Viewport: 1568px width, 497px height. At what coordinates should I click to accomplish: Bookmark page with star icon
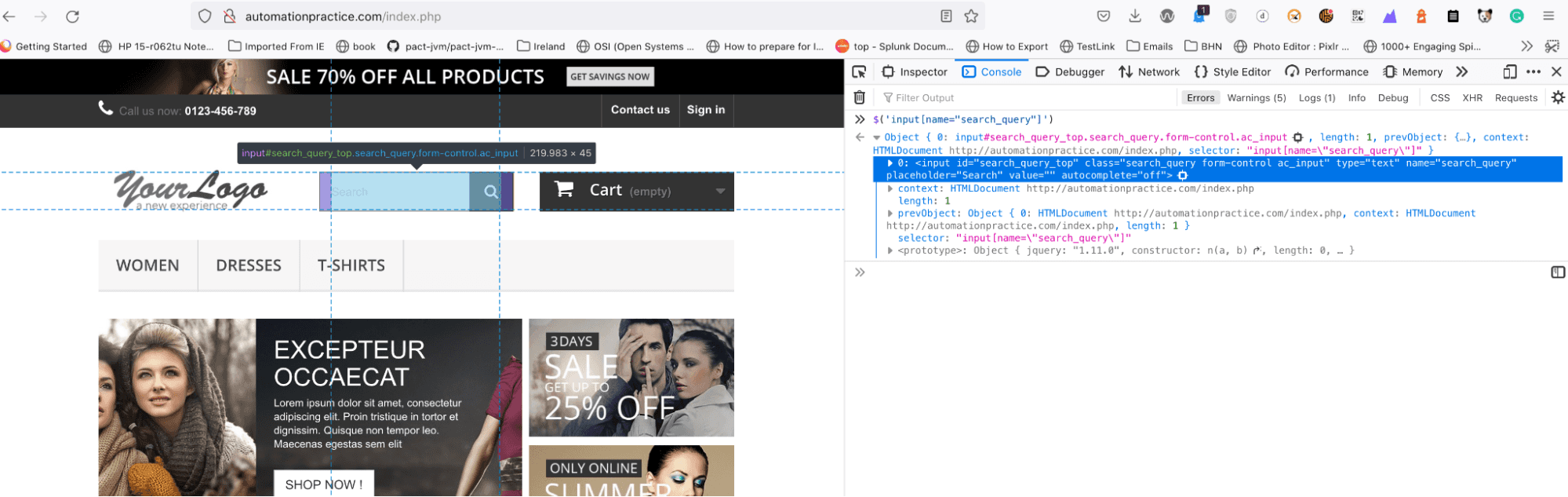[x=971, y=16]
